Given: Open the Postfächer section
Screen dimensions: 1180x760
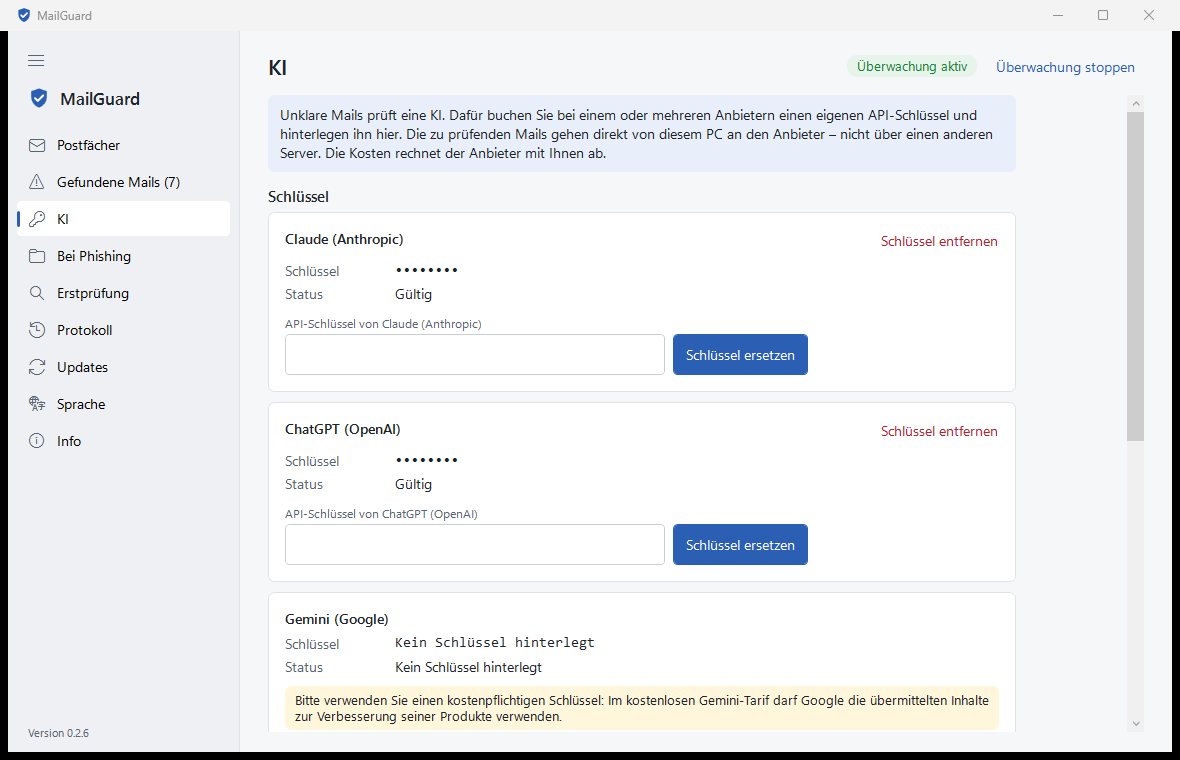Looking at the screenshot, I should [123, 145].
